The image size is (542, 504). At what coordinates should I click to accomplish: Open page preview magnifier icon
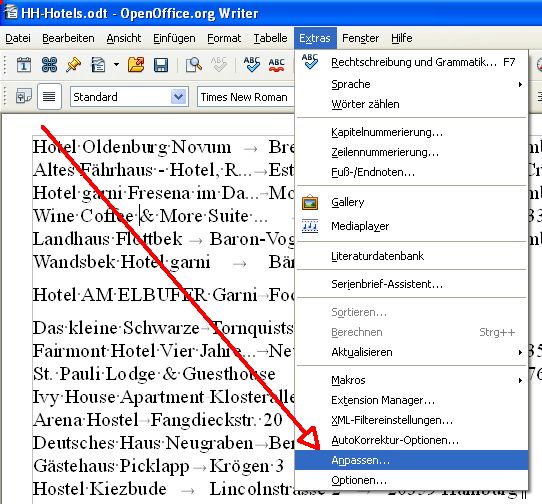click(194, 65)
